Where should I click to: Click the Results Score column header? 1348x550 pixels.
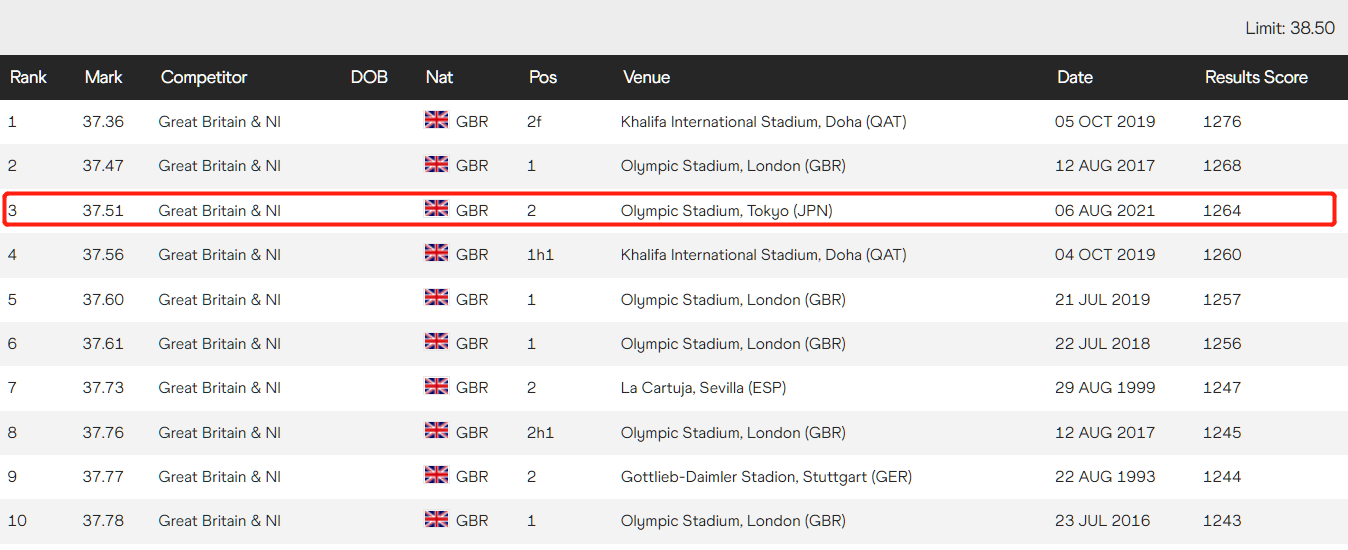pyautogui.click(x=1256, y=77)
